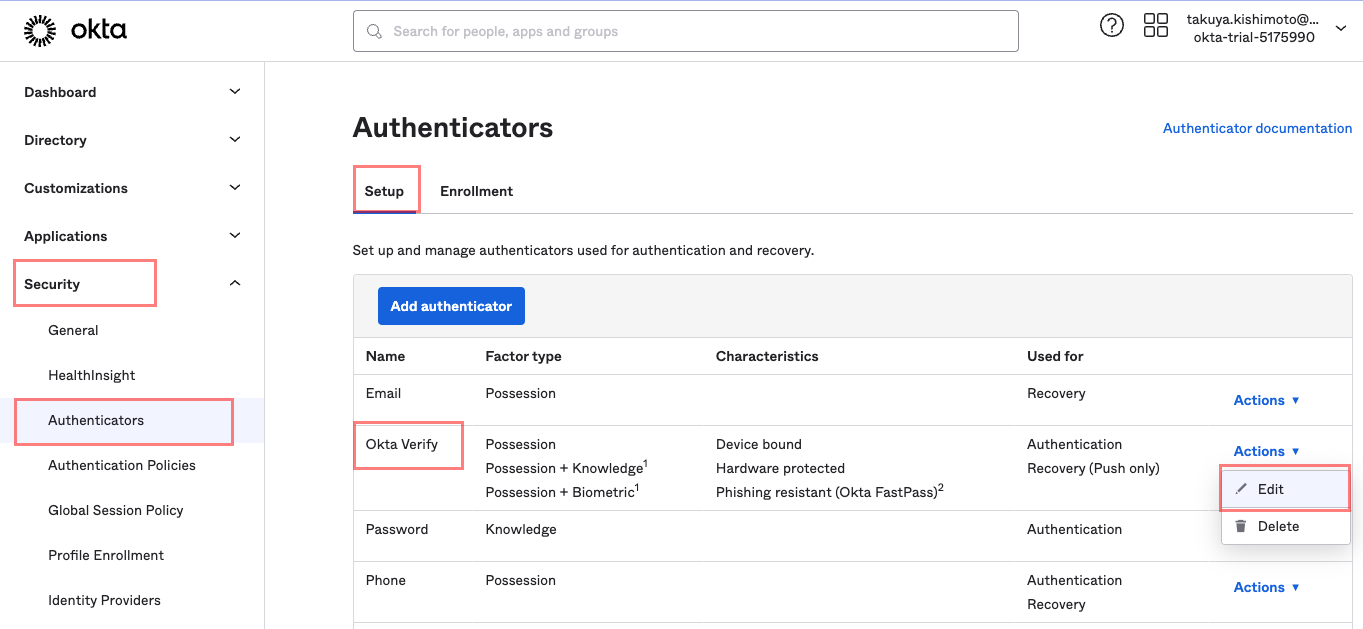This screenshot has height=629, width=1363.
Task: Expand the Dashboard sidebar section
Action: tap(235, 92)
